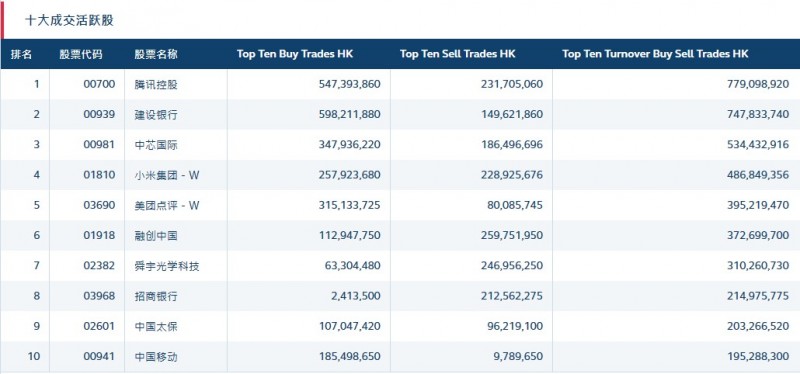Select 美团点评 - W stock name

coord(167,205)
